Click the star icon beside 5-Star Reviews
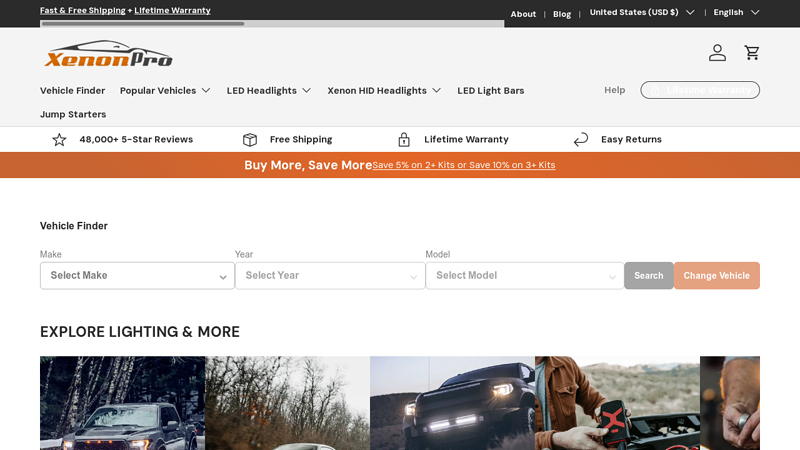The height and width of the screenshot is (450, 800). coord(59,140)
